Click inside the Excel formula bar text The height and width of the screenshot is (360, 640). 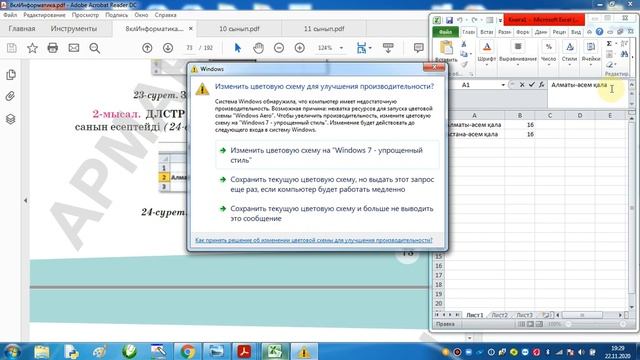[579, 85]
